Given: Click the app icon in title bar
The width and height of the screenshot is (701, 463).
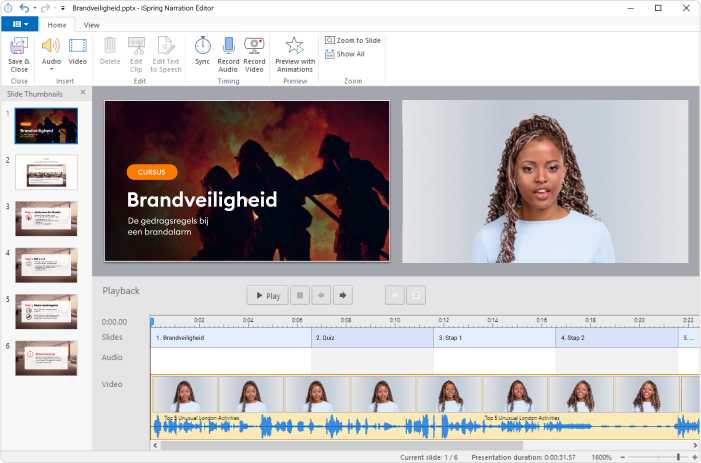Looking at the screenshot, I should click(x=8, y=8).
